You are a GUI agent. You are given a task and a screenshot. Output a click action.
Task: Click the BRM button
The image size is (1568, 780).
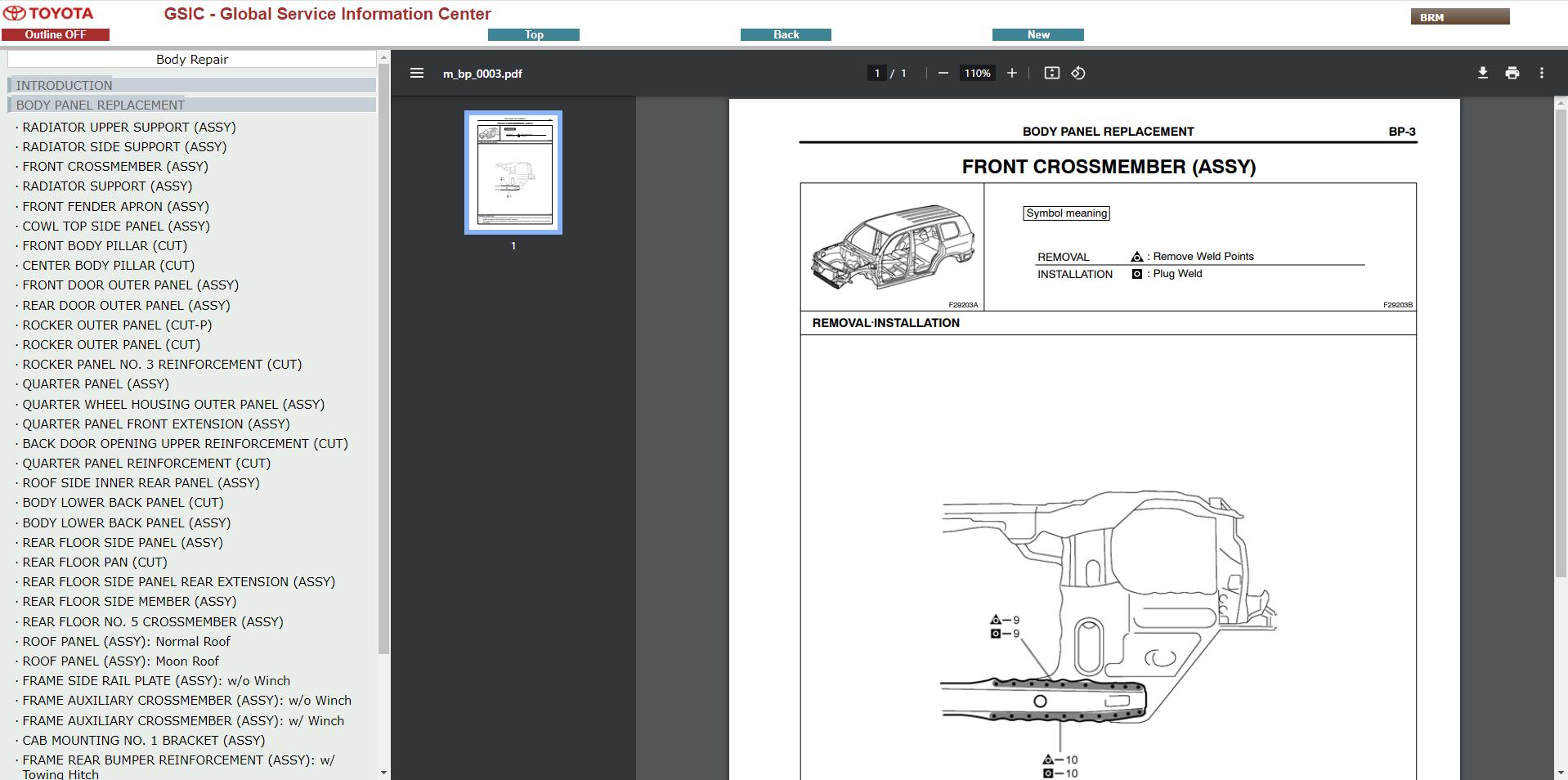click(1460, 17)
